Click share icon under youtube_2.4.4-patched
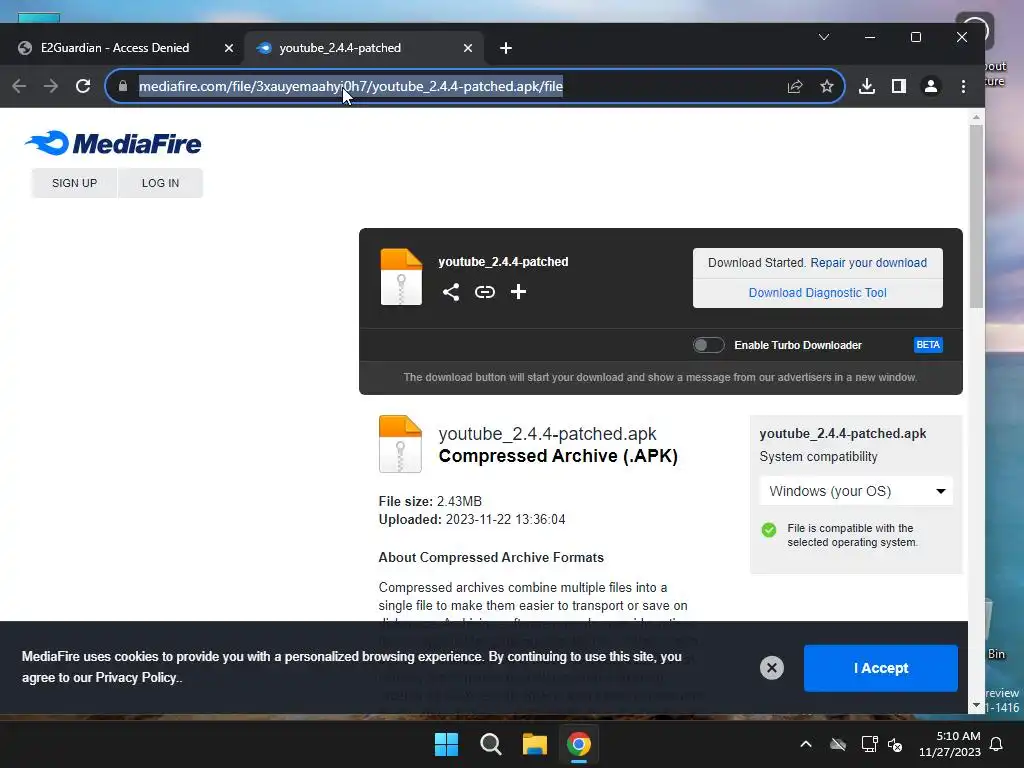Image resolution: width=1024 pixels, height=768 pixels. 451,292
